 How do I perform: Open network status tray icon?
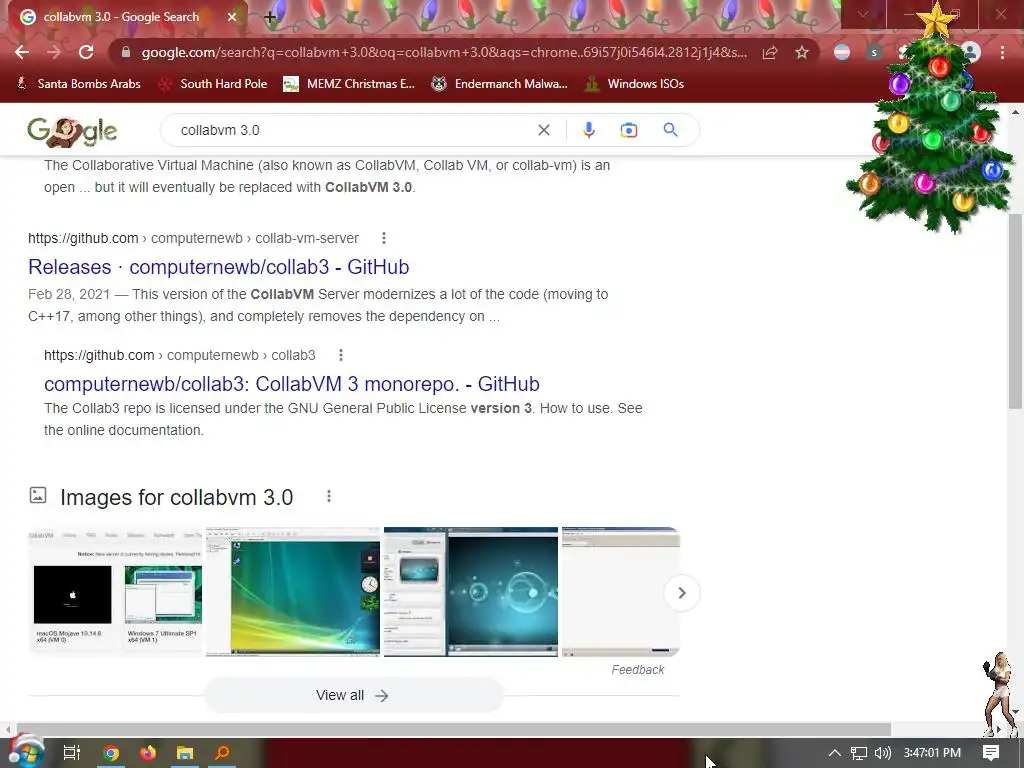(x=859, y=753)
